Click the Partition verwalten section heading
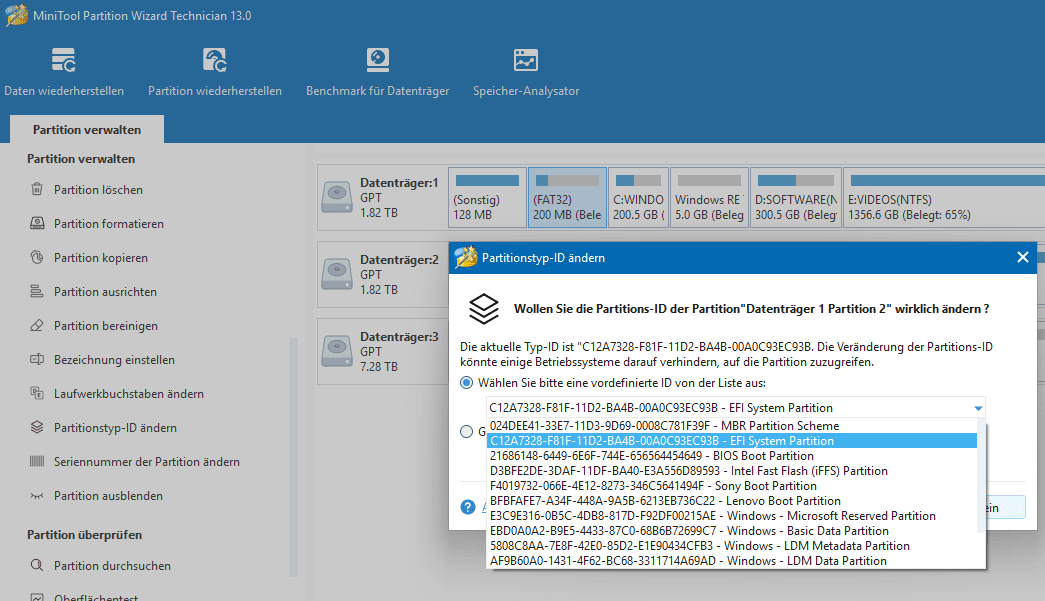 [81, 159]
